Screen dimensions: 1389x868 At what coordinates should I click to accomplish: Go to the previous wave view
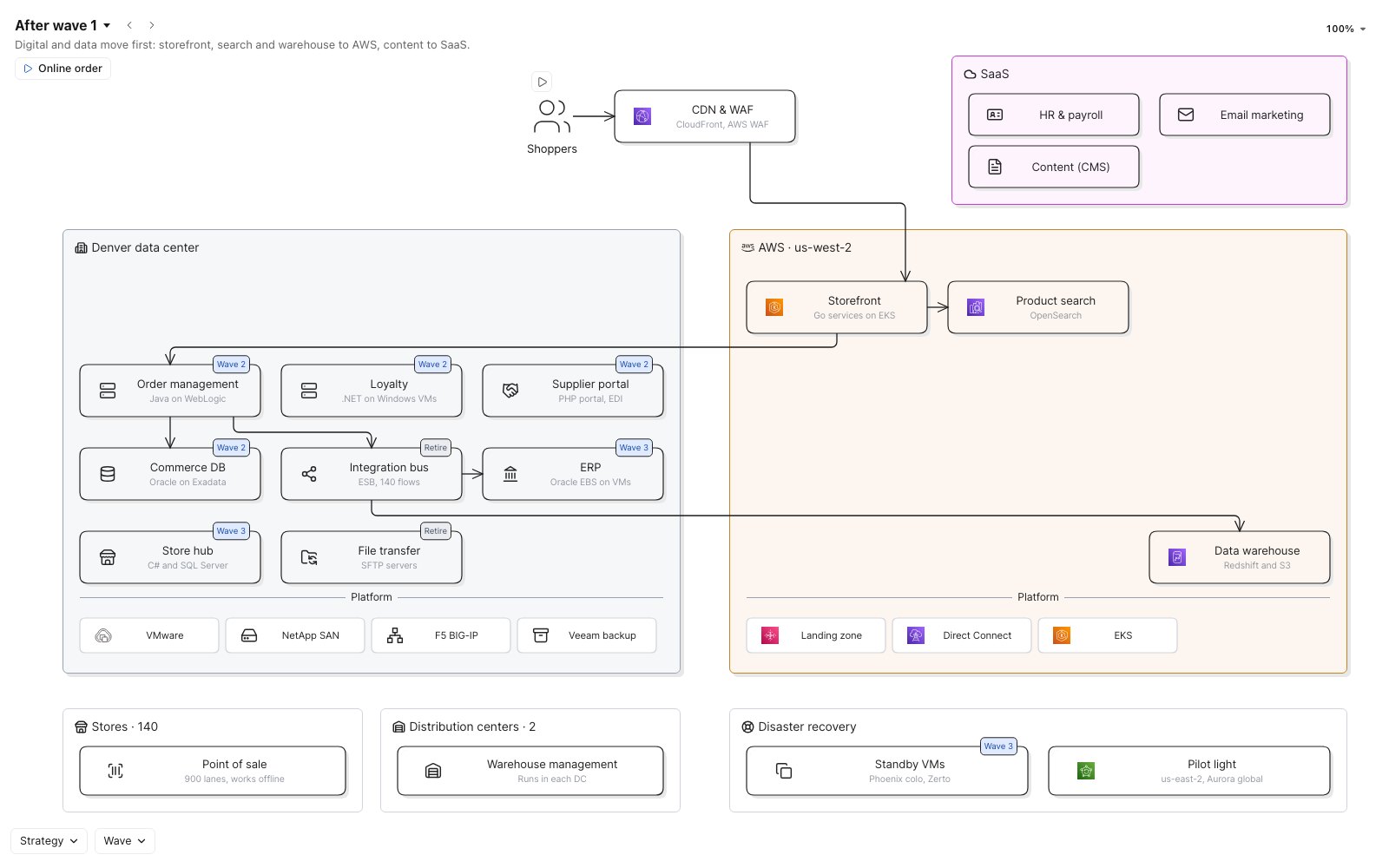129,25
